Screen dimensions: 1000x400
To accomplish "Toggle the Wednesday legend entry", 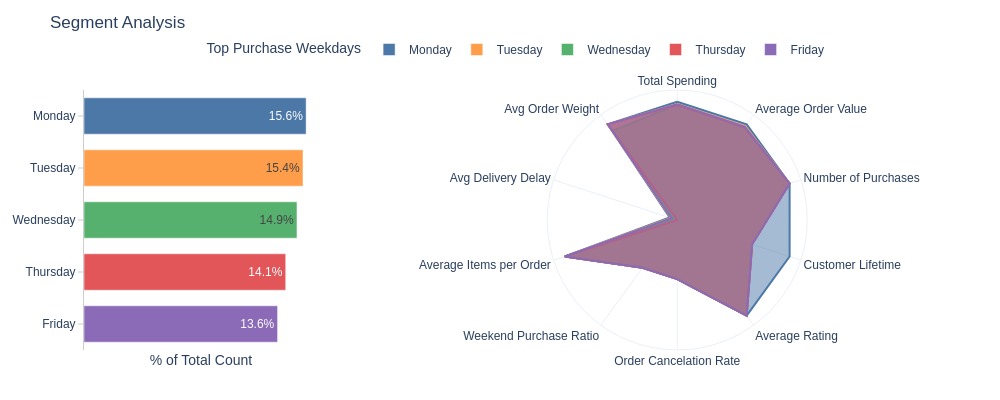I will 606,50.
